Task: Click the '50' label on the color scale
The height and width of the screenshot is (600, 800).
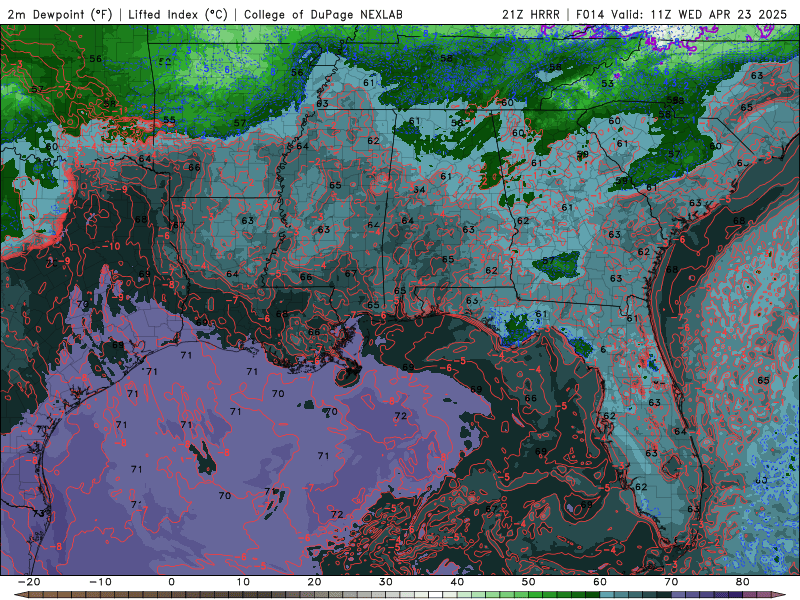Action: point(529,582)
